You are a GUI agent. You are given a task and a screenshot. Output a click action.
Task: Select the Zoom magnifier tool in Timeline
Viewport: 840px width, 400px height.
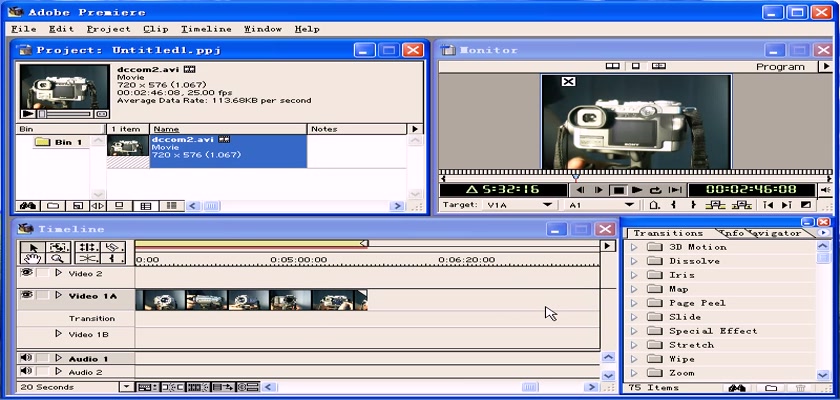tap(59, 259)
